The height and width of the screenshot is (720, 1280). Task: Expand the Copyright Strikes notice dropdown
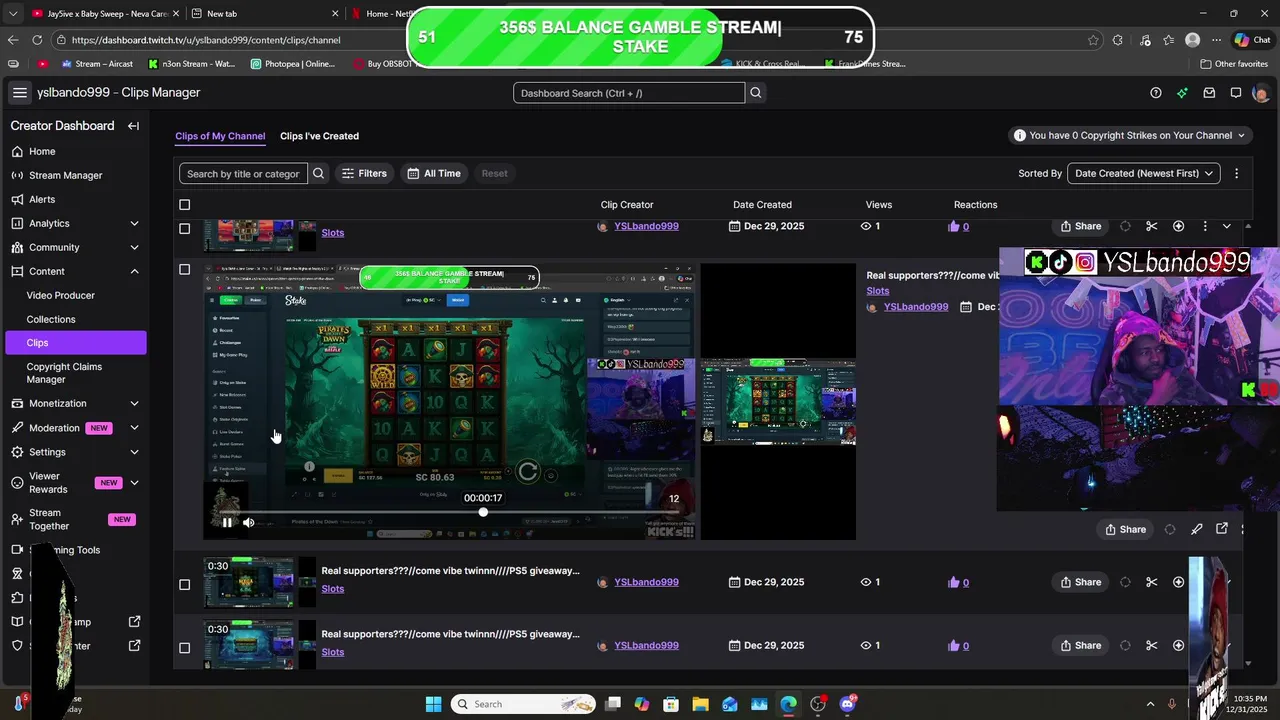1131,135
